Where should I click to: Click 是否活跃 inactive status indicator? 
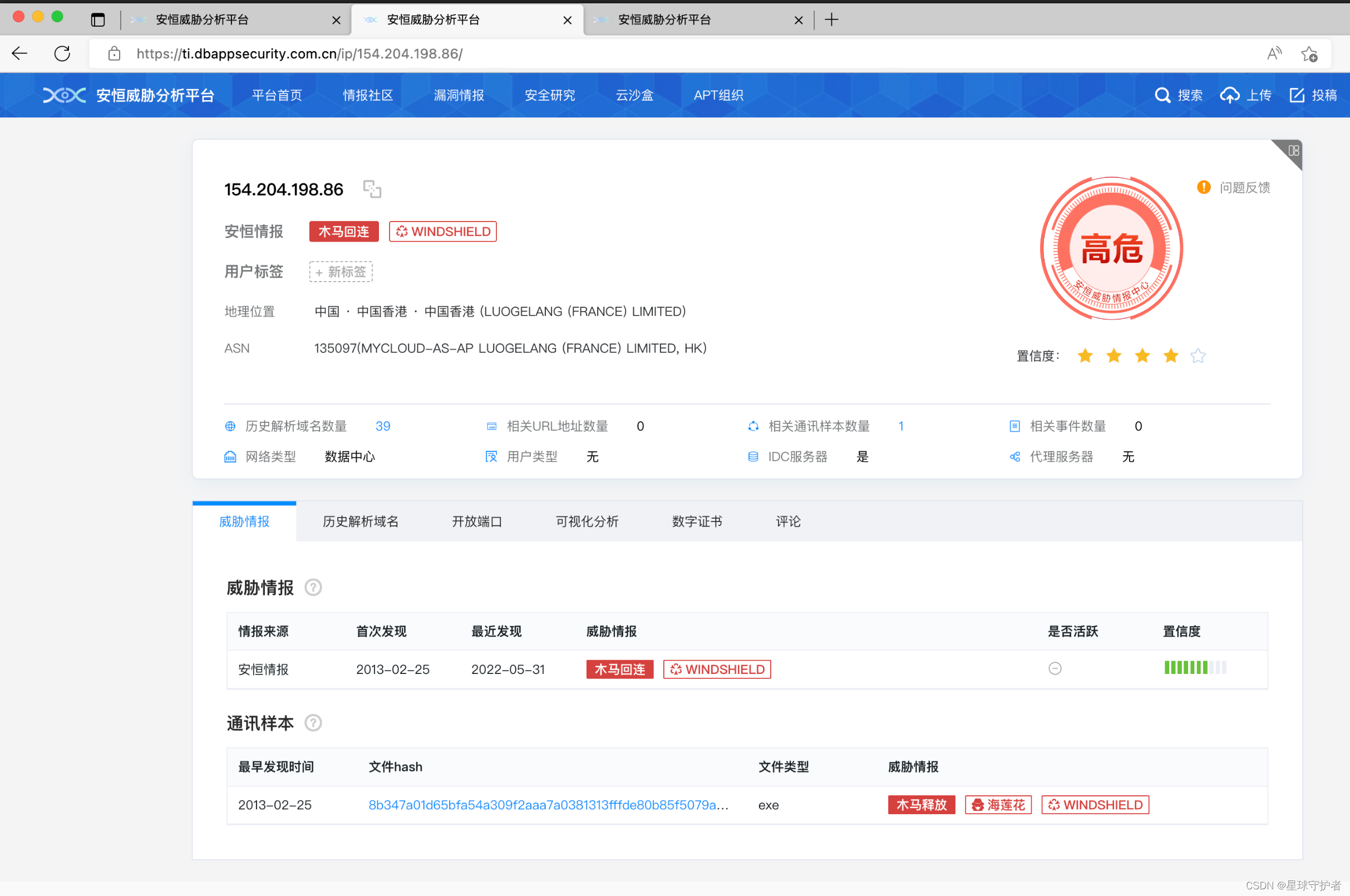coord(1055,668)
